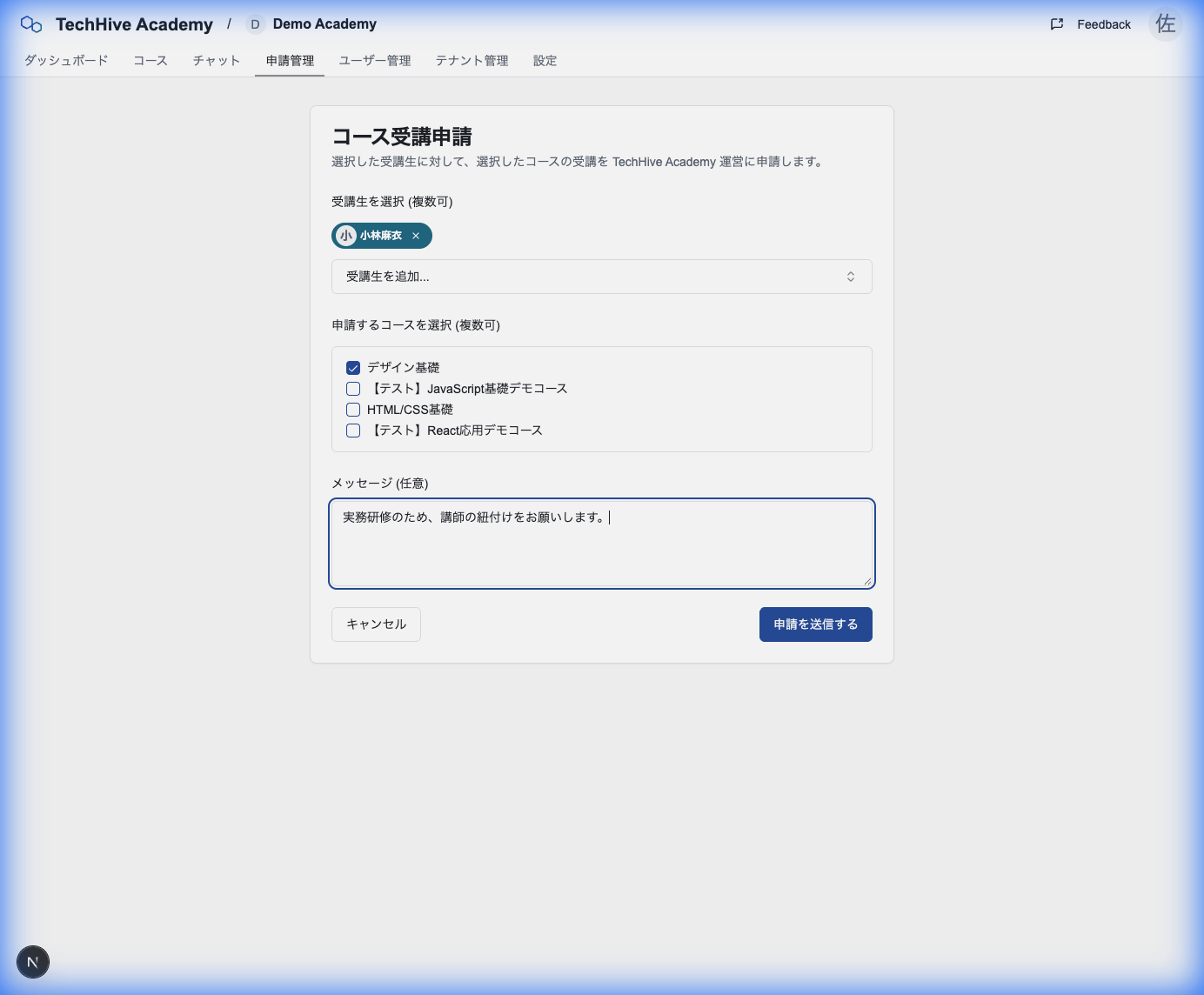Click the Demo Academy D badge icon

click(255, 24)
